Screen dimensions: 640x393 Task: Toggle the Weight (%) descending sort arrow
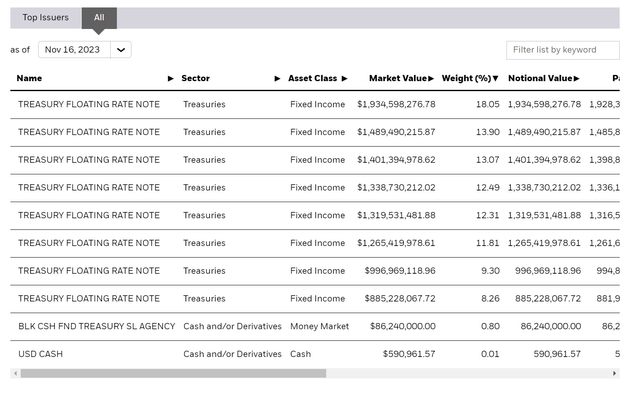496,78
